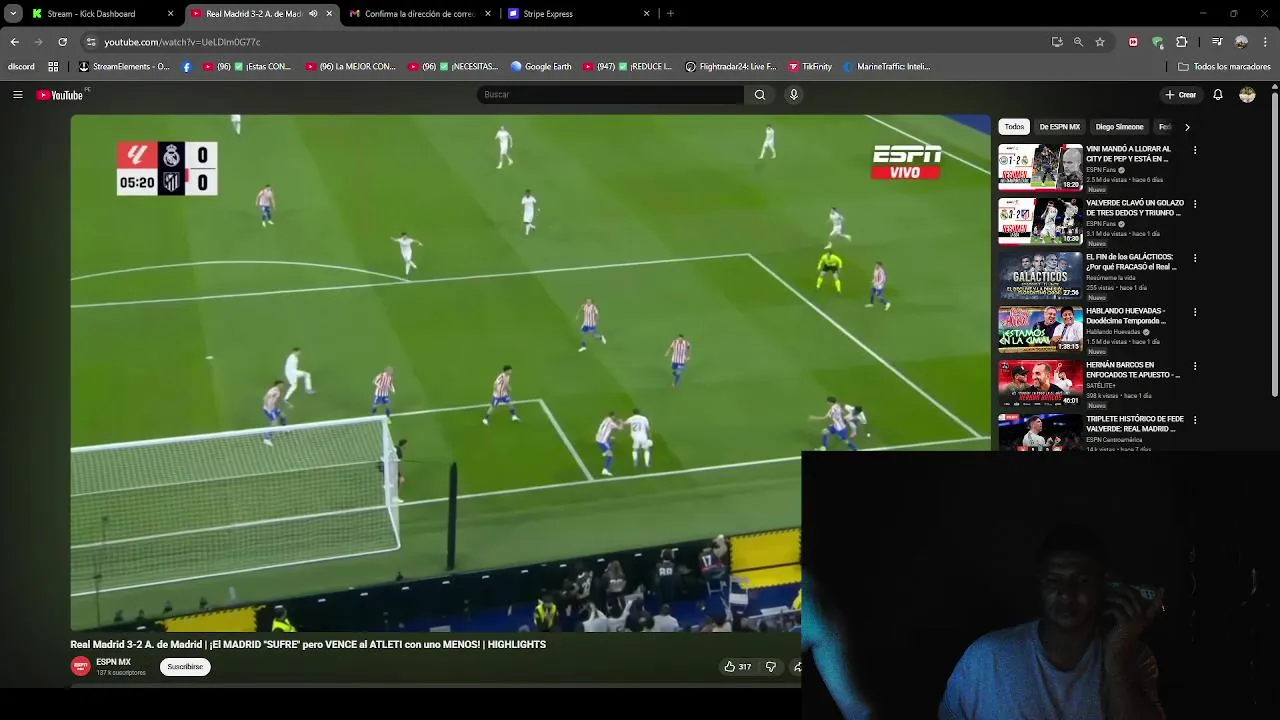Mute the Real Madrid tab audio
Viewport: 1280px width, 720px height.
(x=313, y=14)
